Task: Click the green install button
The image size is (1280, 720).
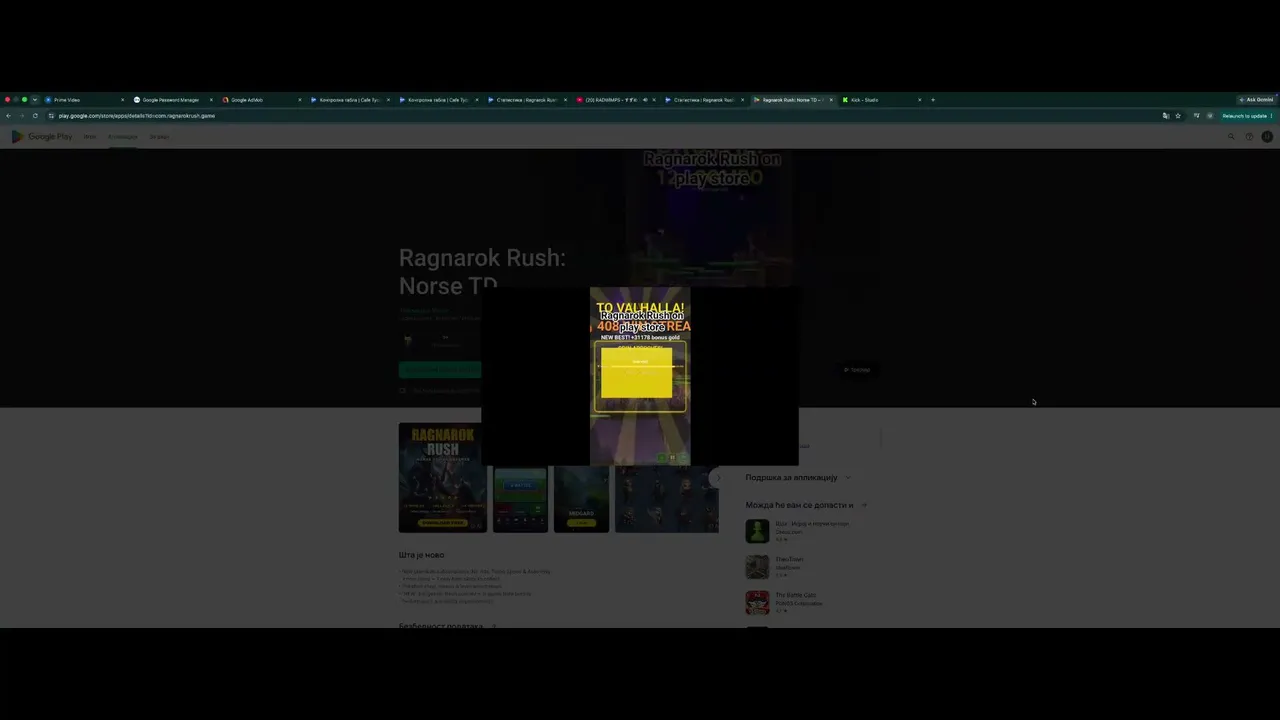Action: (440, 370)
